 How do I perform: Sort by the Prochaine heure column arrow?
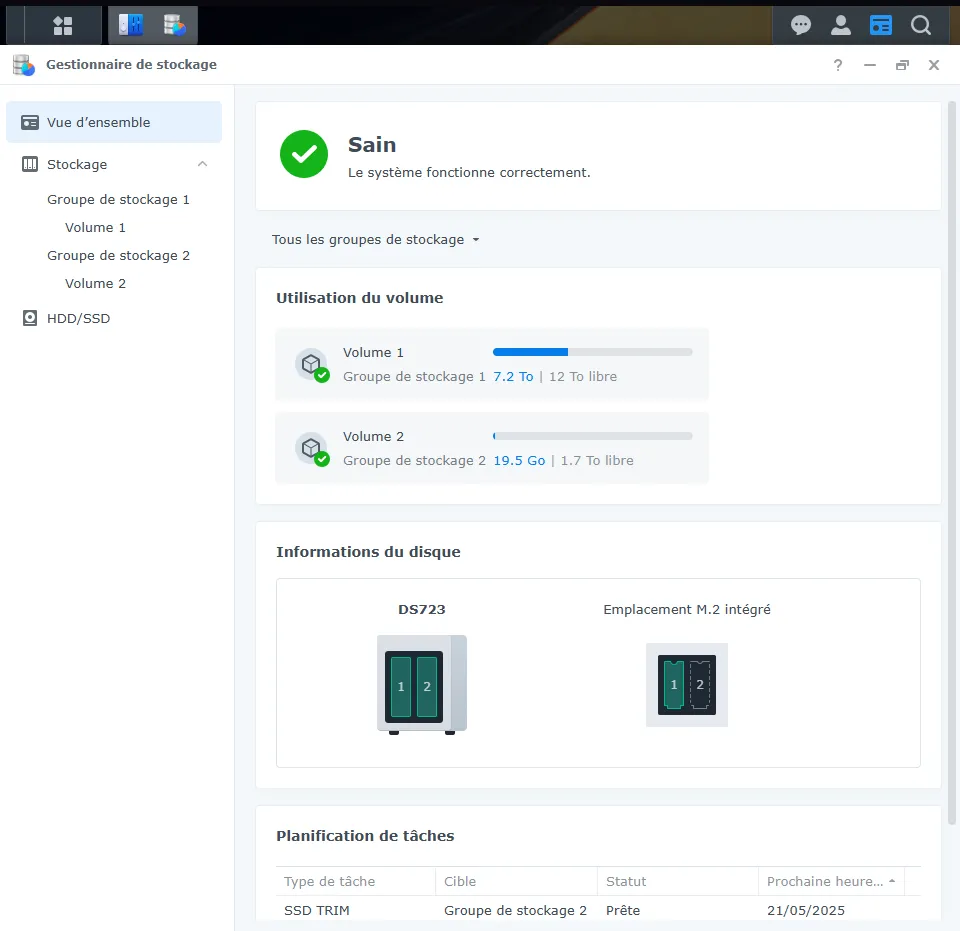click(x=891, y=881)
